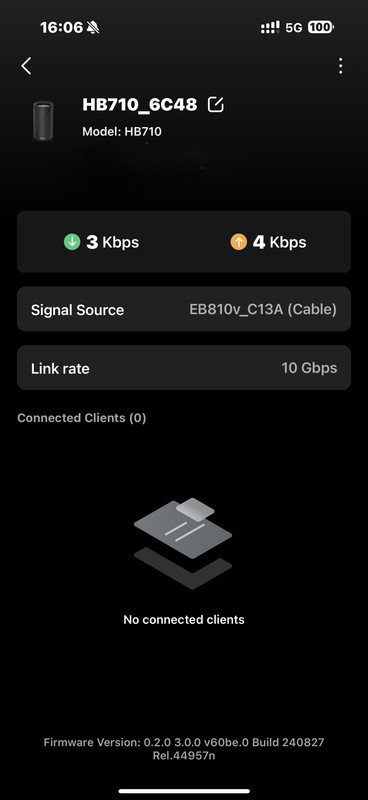Tap the 10 Gbps link rate value
The height and width of the screenshot is (800, 368).
click(x=309, y=368)
